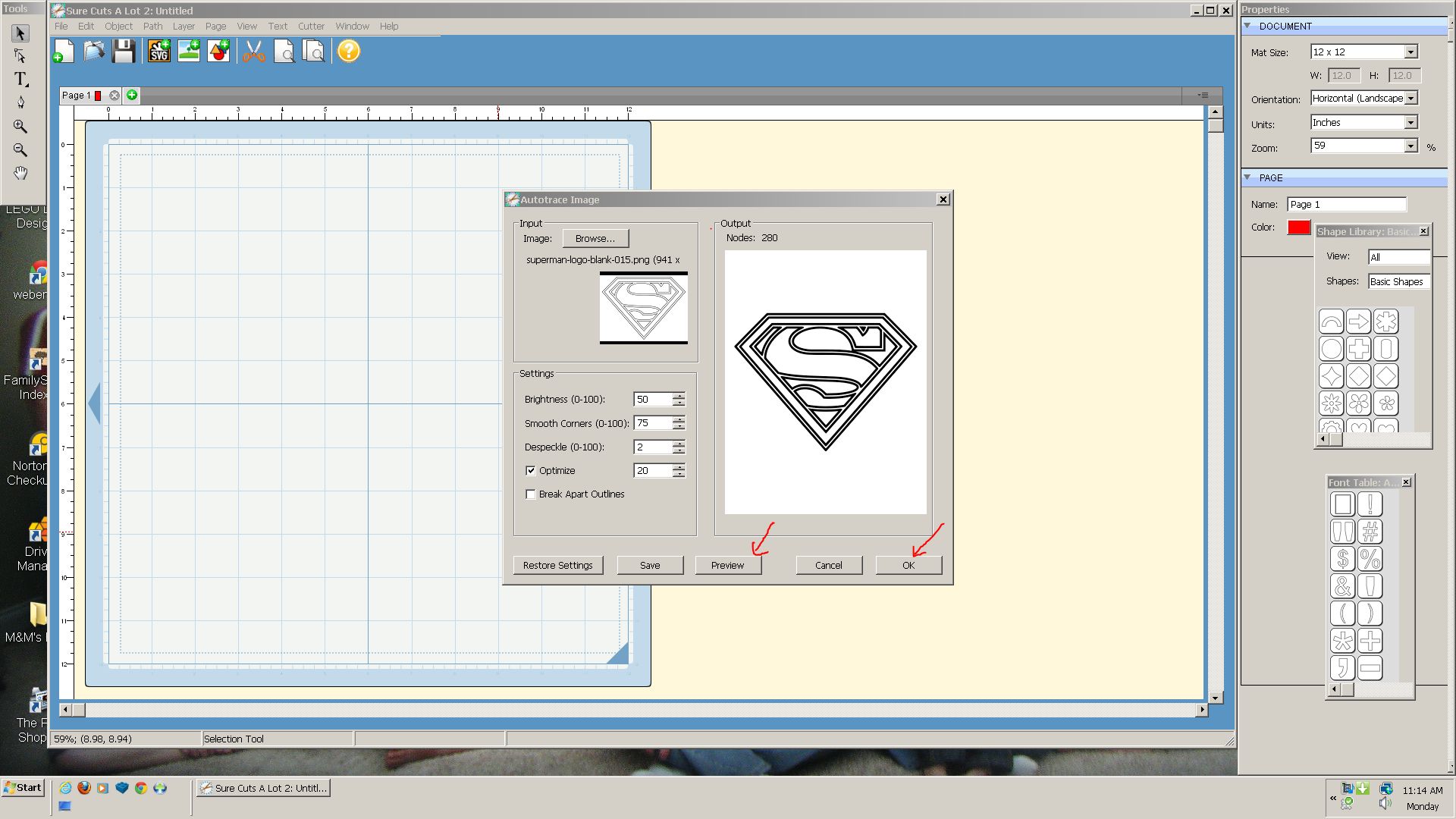Viewport: 1456px width, 819px height.
Task: Open the page tab bar options menu
Action: pos(1203,96)
